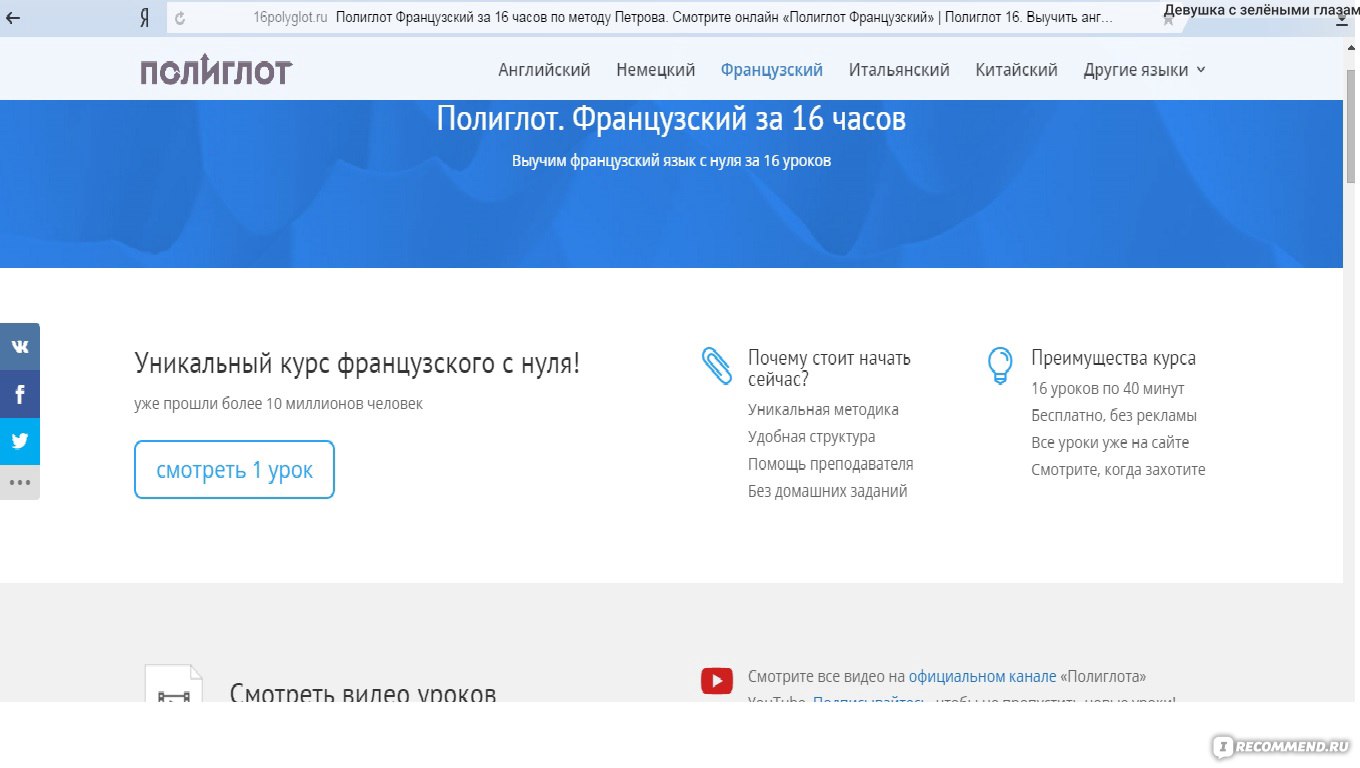Open more sharing options (three dots)
This screenshot has height=768, width=1360.
[x=20, y=482]
